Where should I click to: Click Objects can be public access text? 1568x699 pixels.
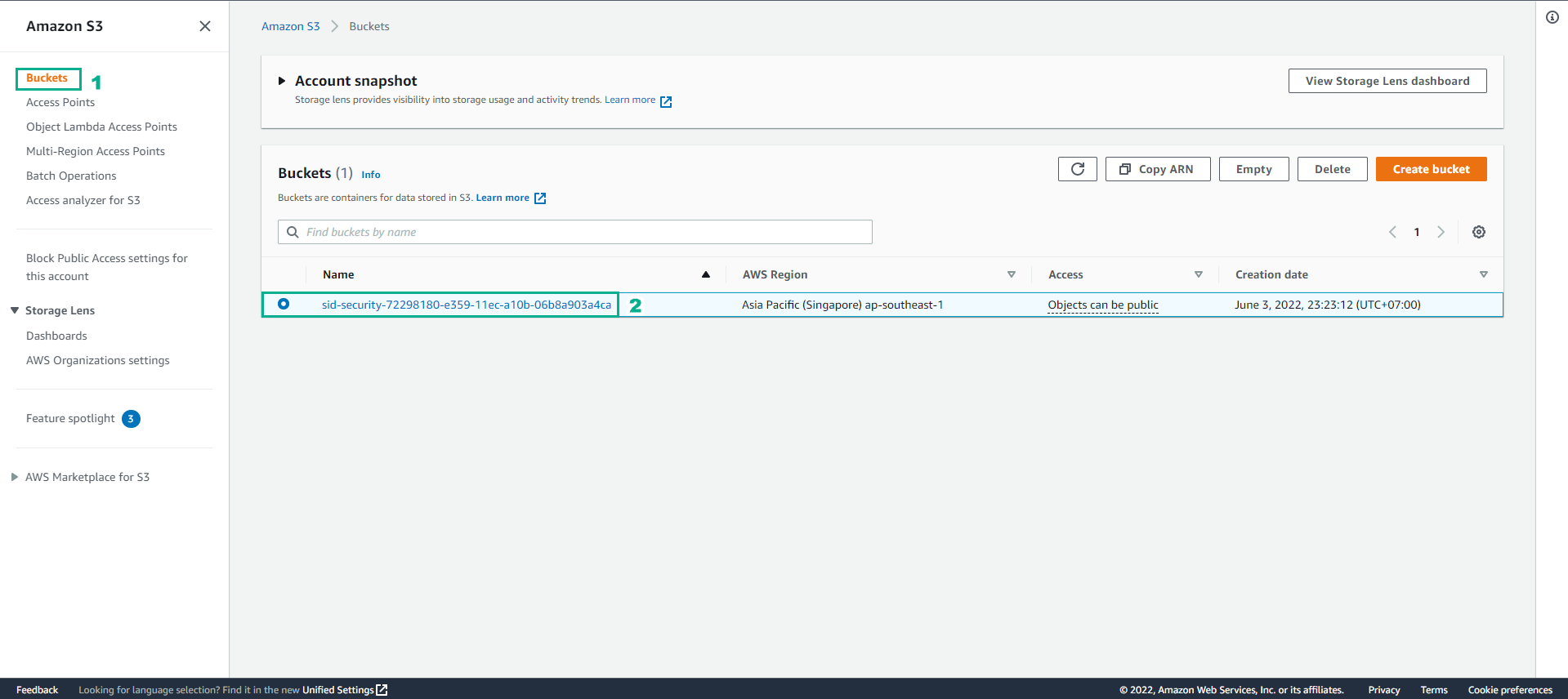point(1103,305)
